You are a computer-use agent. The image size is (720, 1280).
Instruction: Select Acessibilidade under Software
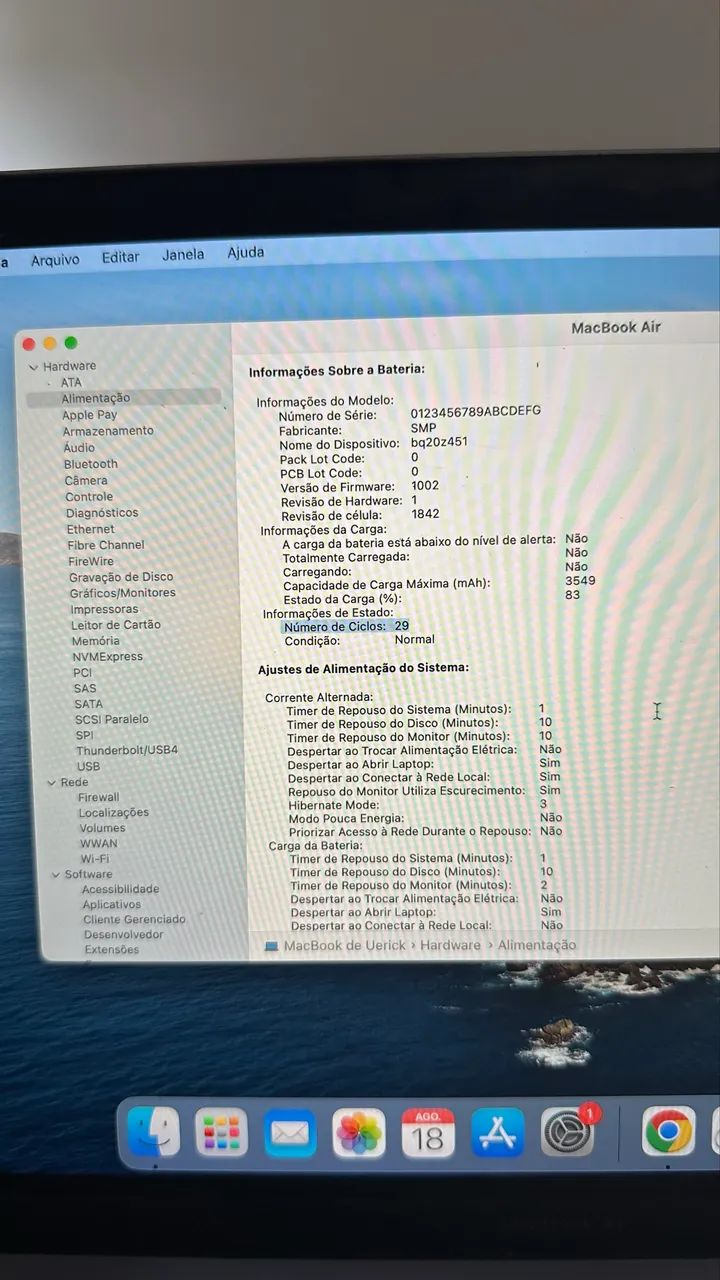click(x=120, y=889)
